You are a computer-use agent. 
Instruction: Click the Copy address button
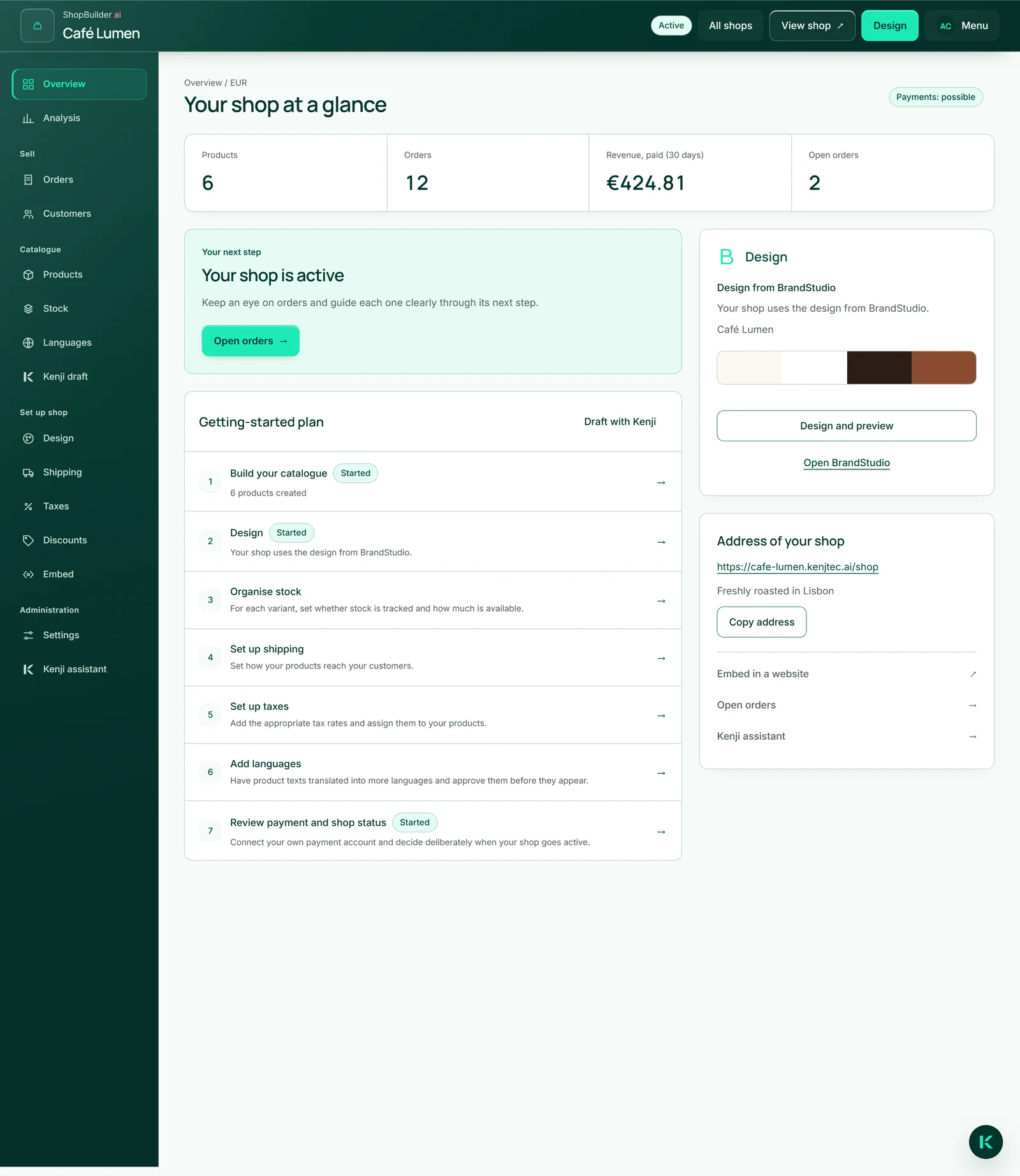[x=762, y=622]
